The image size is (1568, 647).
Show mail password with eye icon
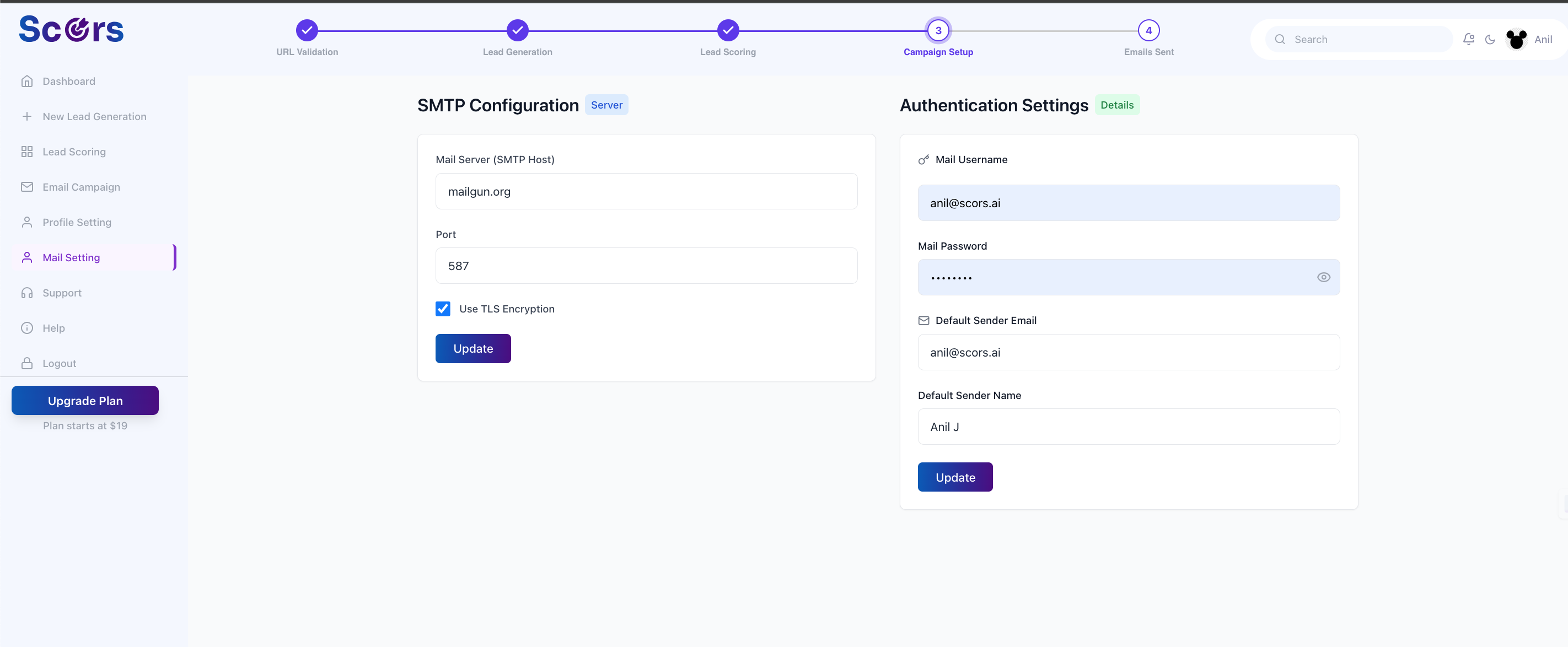1323,278
